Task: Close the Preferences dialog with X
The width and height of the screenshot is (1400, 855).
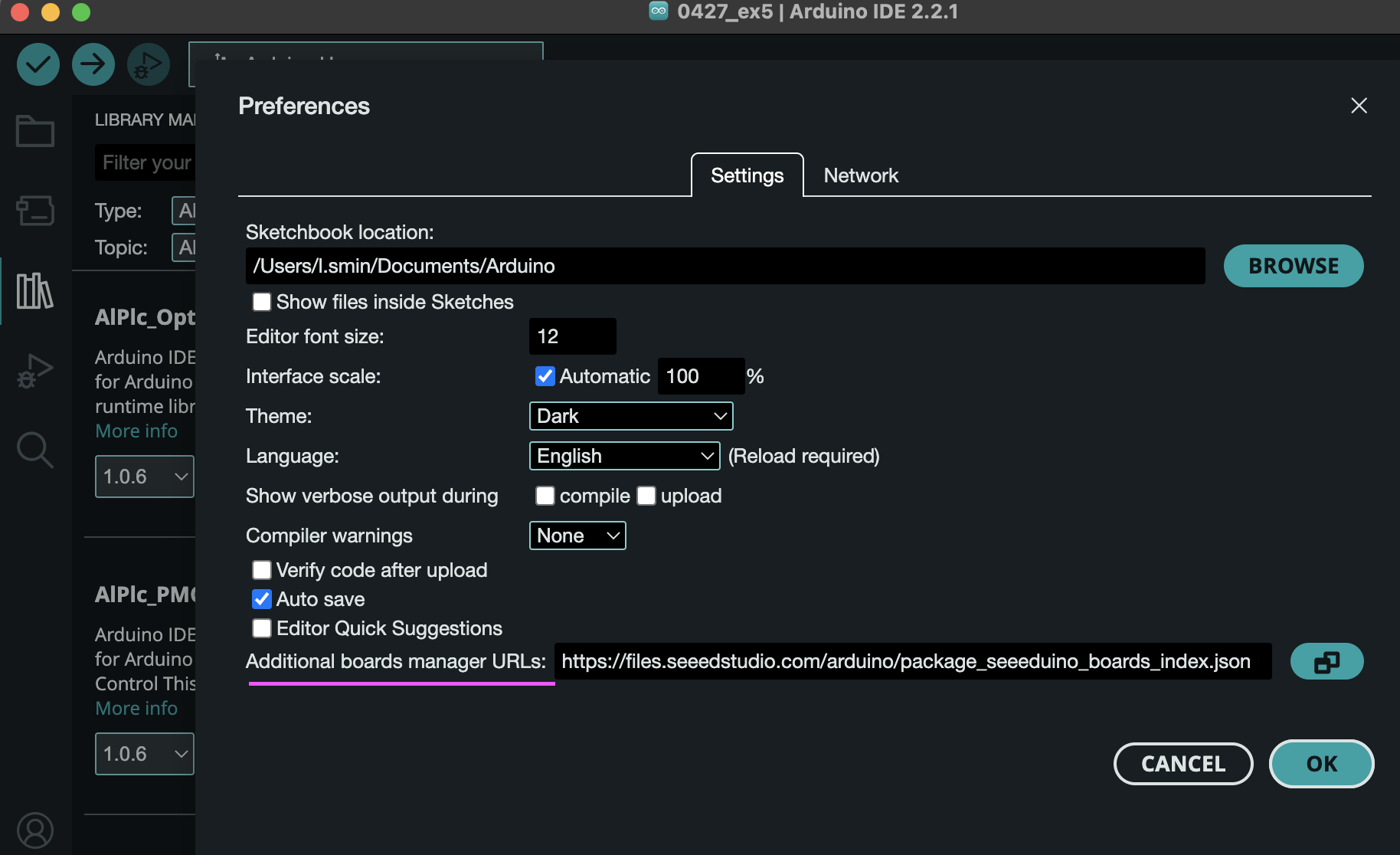Action: [1359, 105]
